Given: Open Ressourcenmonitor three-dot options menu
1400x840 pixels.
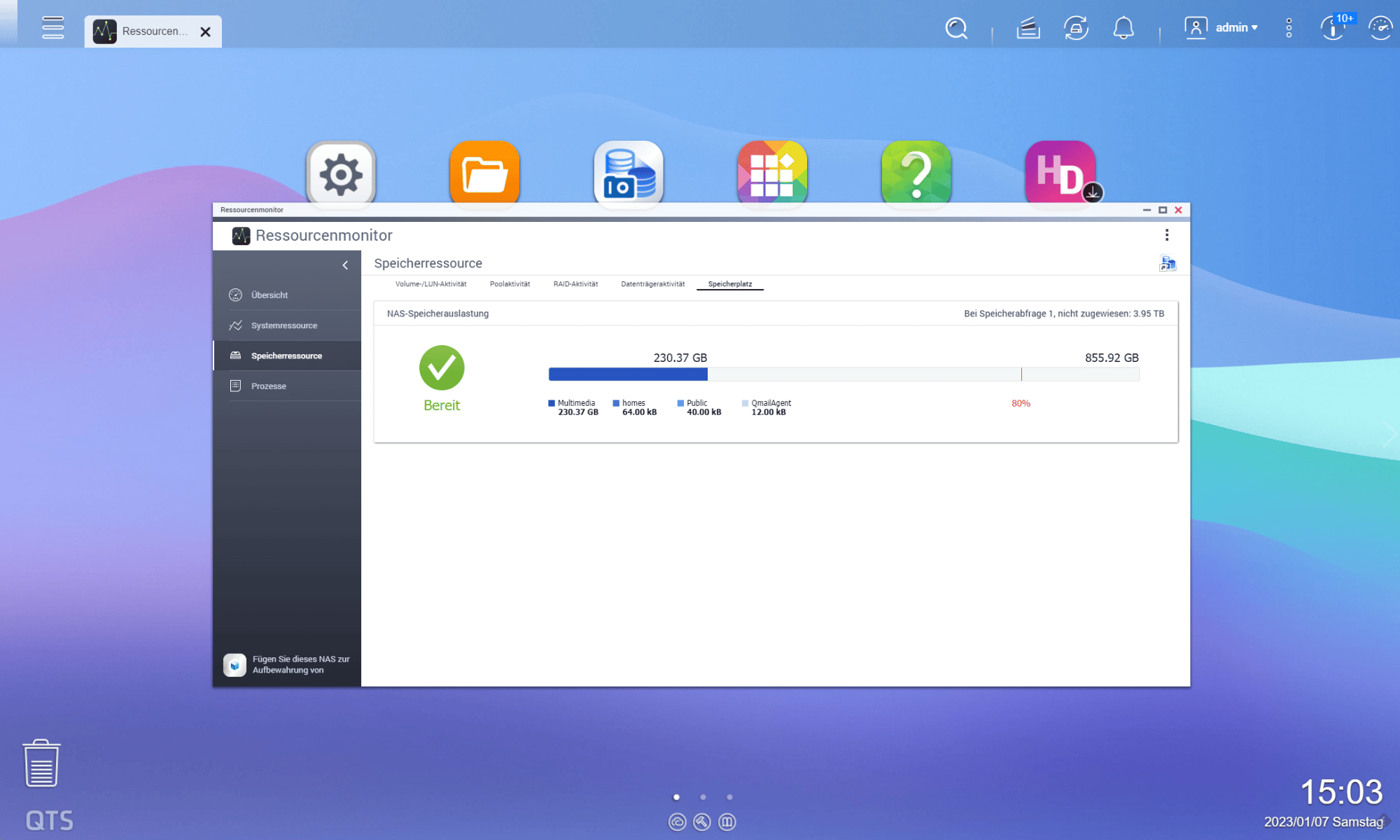Looking at the screenshot, I should (x=1166, y=235).
